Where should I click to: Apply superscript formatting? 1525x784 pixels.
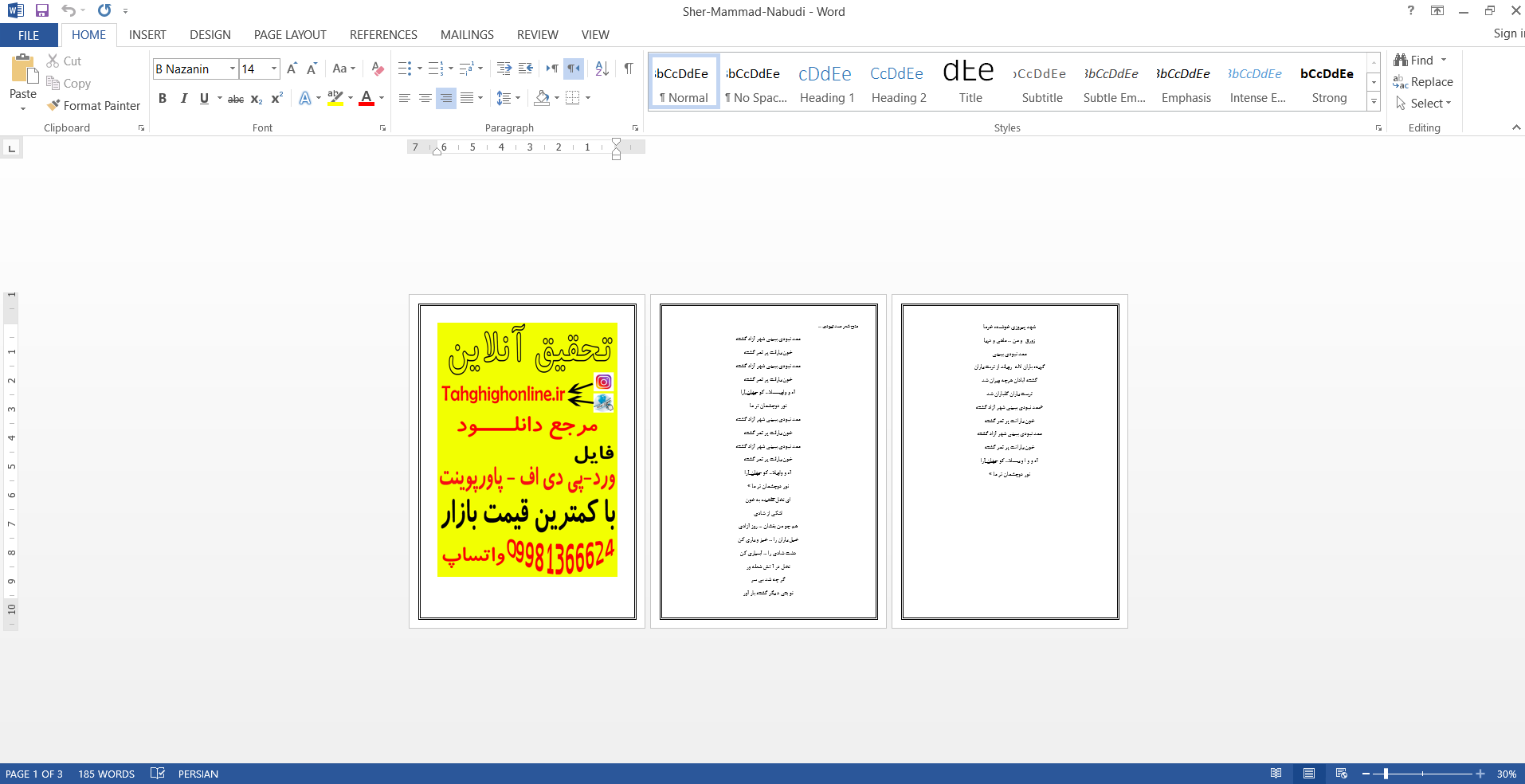pyautogui.click(x=276, y=99)
